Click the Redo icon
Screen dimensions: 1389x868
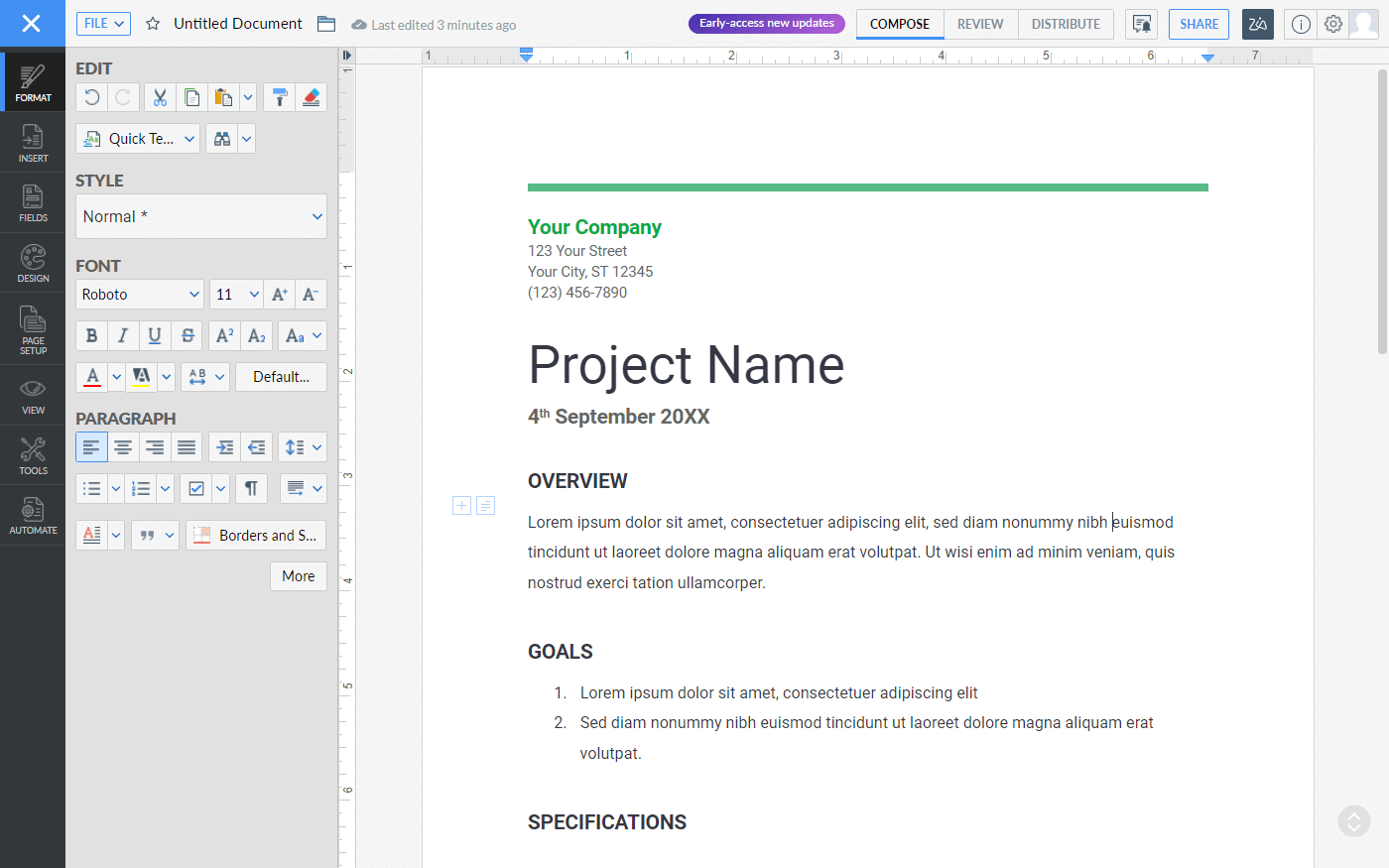[x=123, y=97]
